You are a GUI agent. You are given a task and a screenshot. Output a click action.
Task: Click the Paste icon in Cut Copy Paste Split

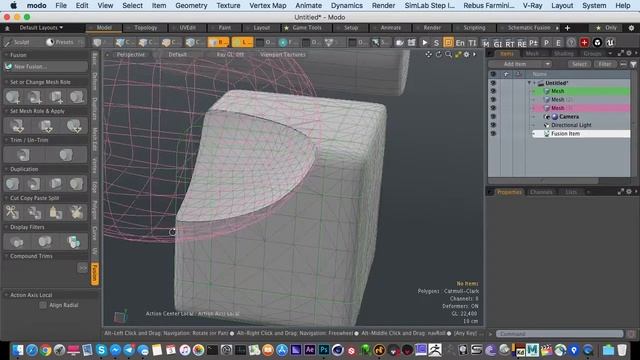click(56, 212)
